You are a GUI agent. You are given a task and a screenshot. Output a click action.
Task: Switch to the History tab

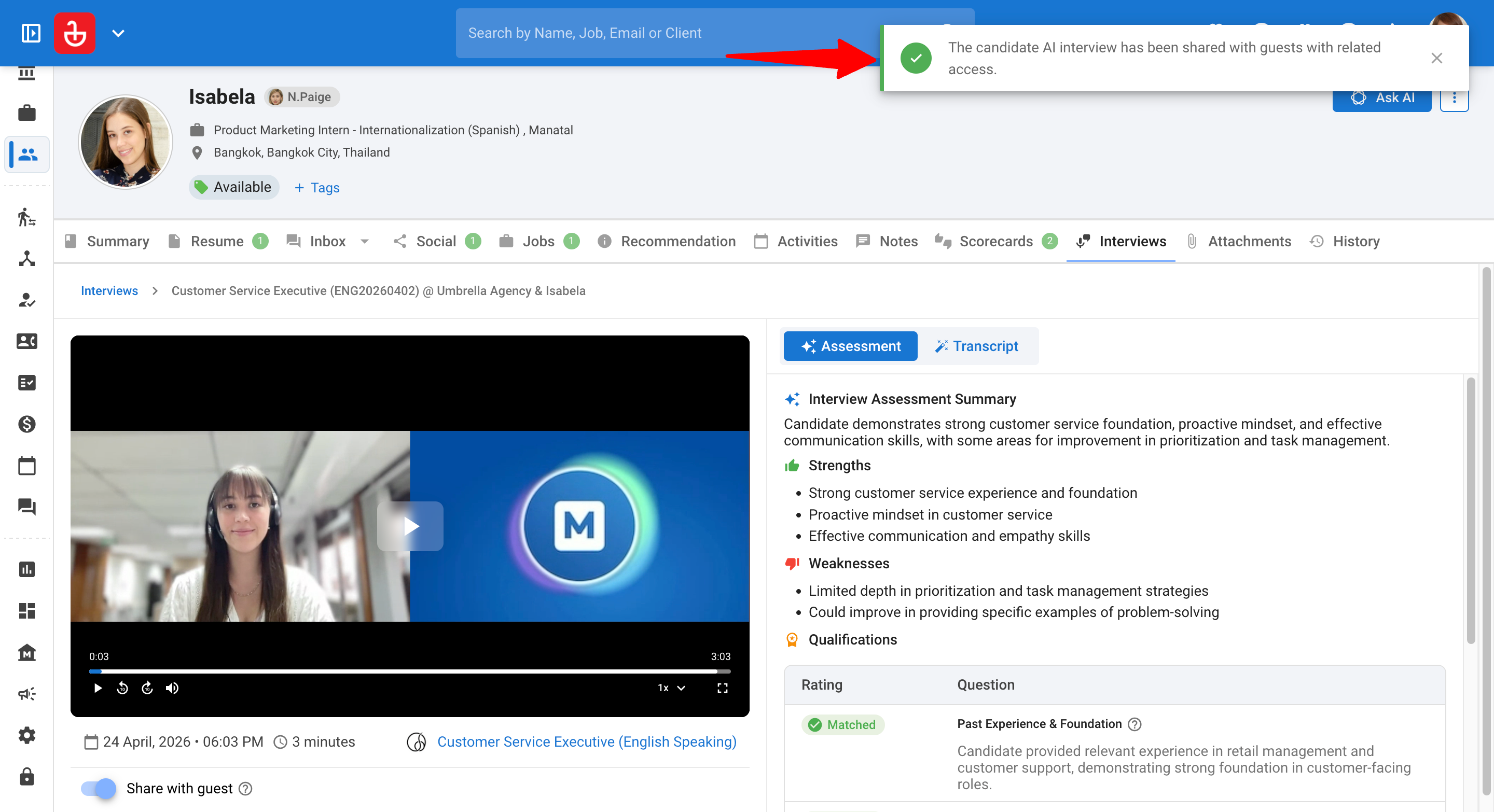click(x=1345, y=241)
